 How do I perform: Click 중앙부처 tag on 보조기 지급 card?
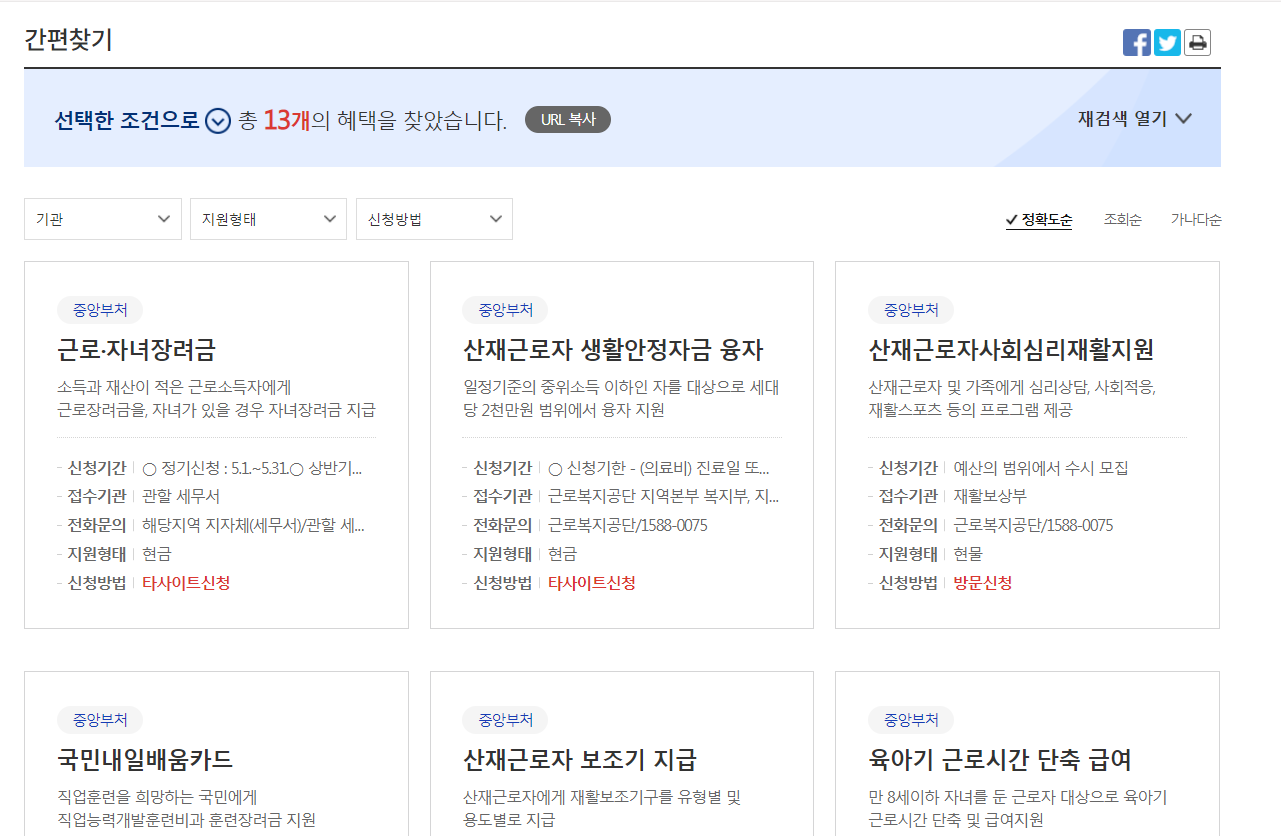point(505,720)
